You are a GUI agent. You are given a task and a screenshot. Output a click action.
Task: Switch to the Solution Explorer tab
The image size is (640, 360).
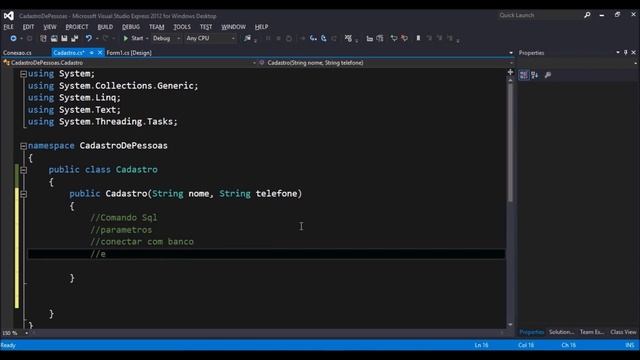561,332
